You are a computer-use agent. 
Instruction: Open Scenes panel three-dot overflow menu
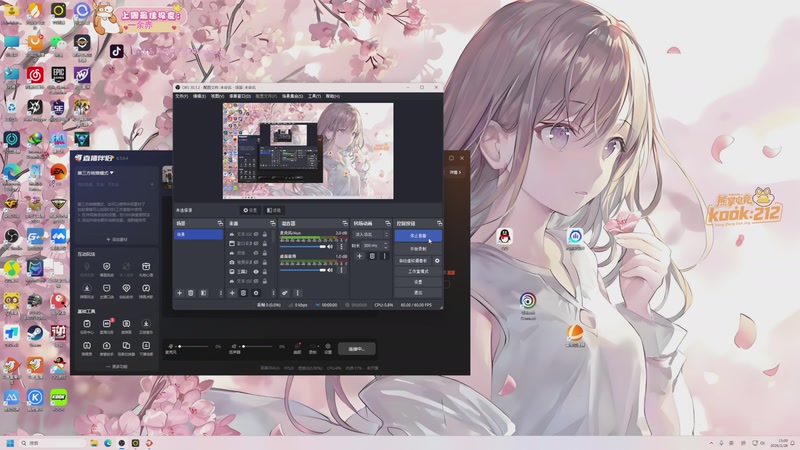coord(220,293)
